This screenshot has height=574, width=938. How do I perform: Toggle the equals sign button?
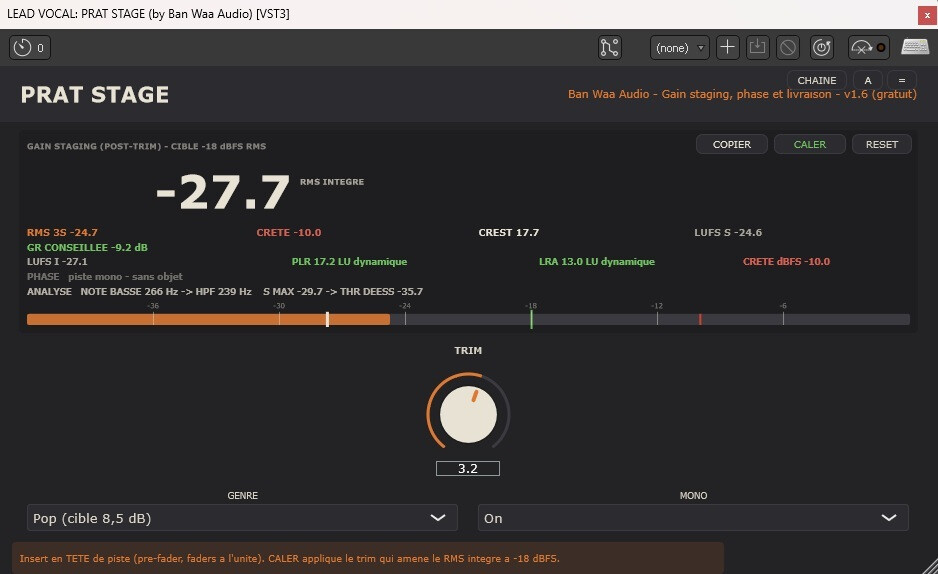click(902, 80)
